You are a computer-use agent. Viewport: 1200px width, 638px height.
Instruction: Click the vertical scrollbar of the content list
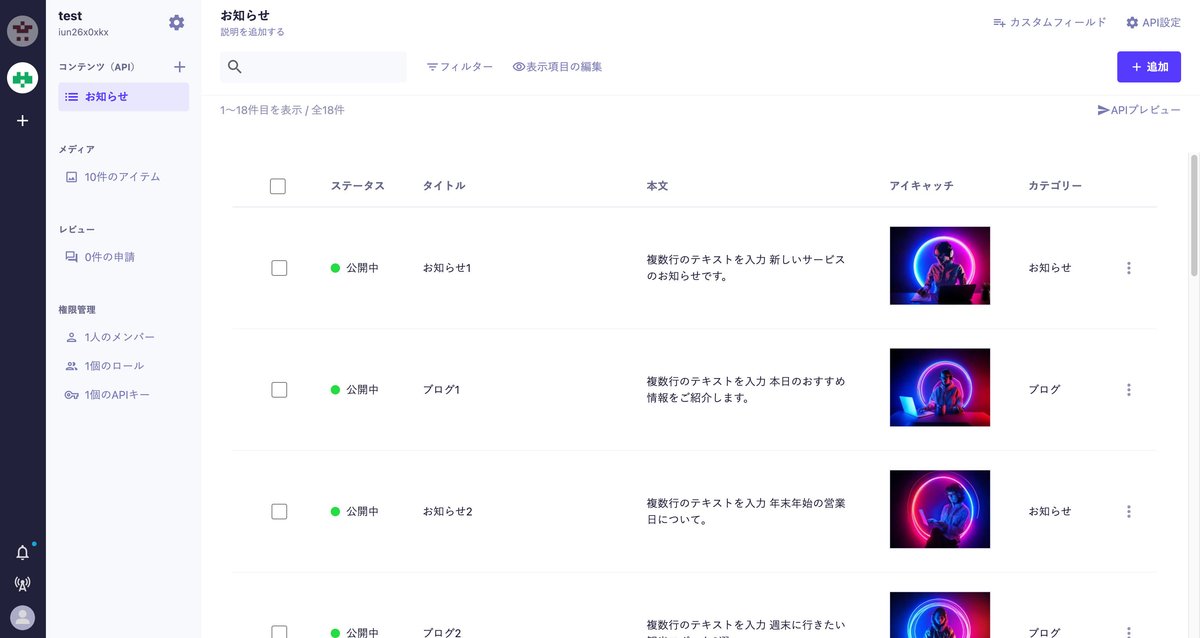point(1194,215)
